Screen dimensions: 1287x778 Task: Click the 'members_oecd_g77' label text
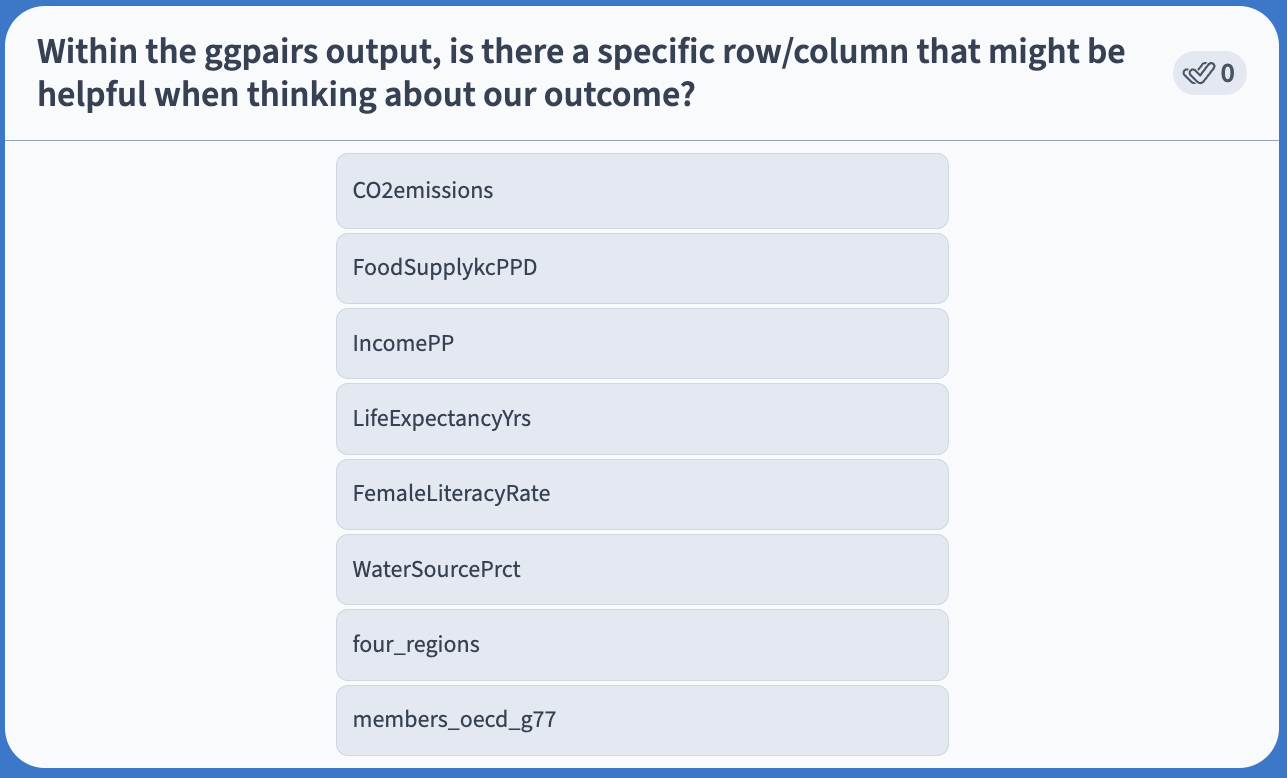(454, 720)
